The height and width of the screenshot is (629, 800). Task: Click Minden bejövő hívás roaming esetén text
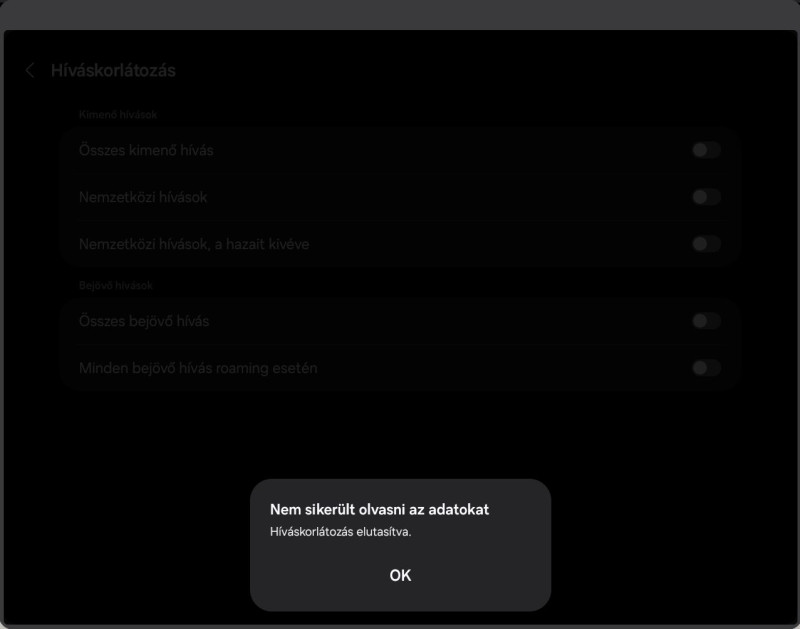click(x=198, y=368)
